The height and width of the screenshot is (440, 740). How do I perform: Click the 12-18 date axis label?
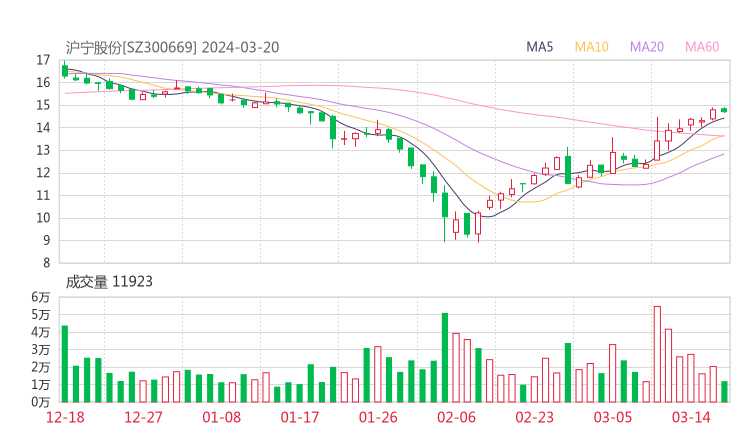(x=65, y=417)
